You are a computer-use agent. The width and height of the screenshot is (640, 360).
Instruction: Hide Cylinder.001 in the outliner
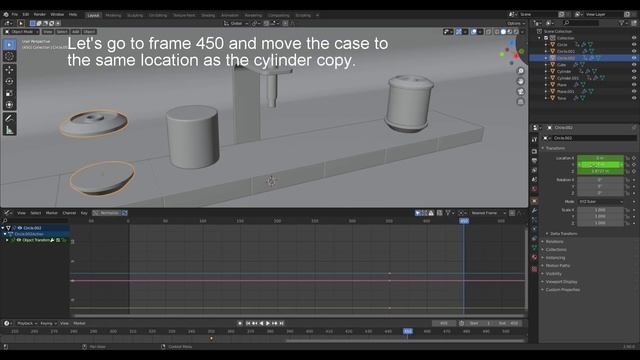pos(634,78)
